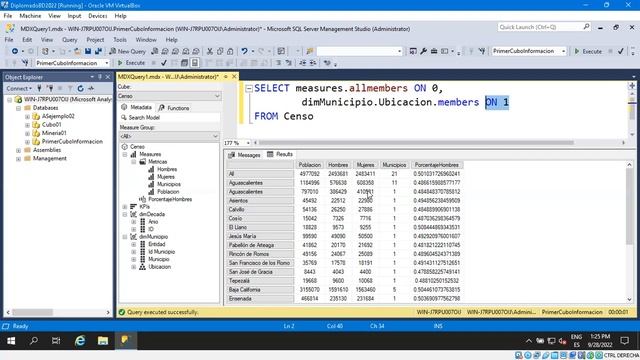
Task: Switch to the Messages results tab
Action: pyautogui.click(x=244, y=155)
